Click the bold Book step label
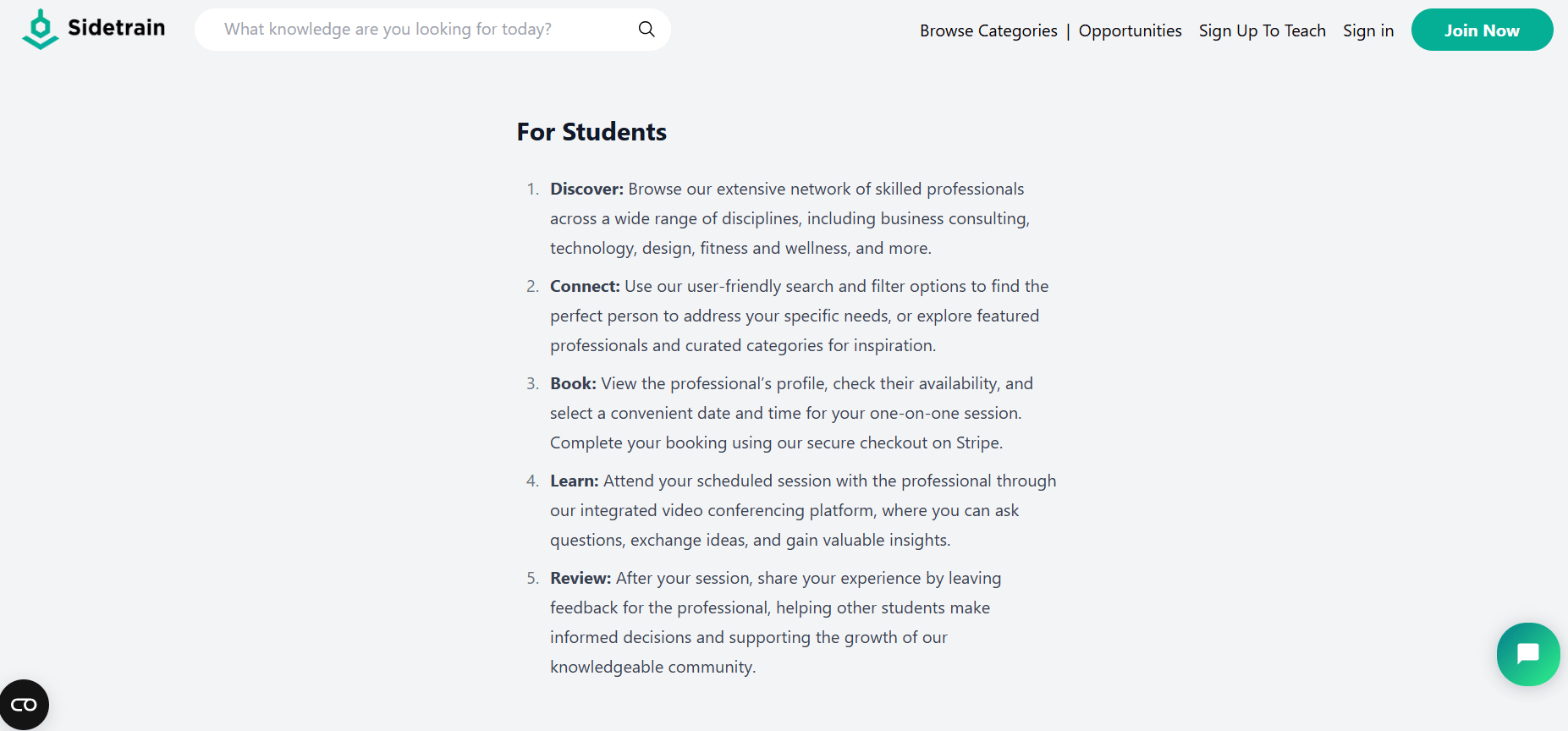Screen dimensions: 1568x731 pos(573,383)
